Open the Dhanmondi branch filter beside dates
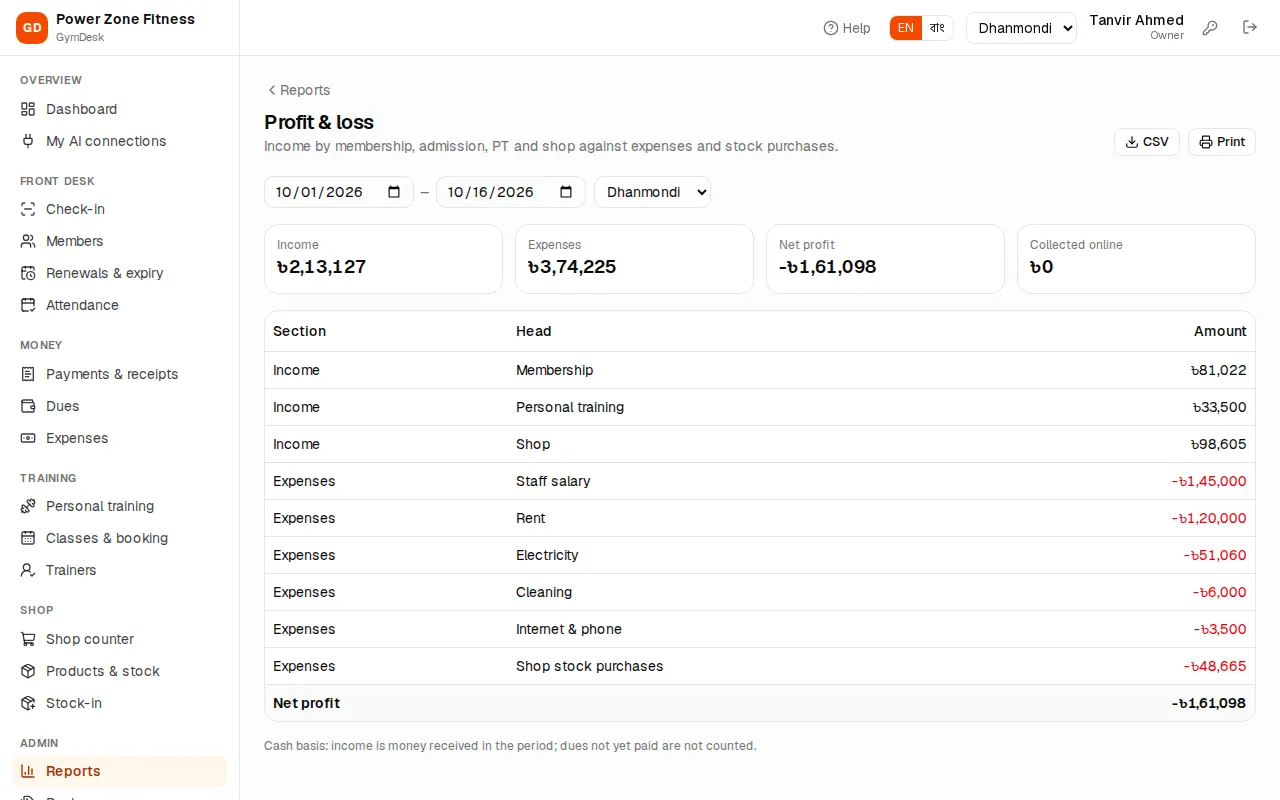Image resolution: width=1280 pixels, height=800 pixels. click(x=652, y=192)
